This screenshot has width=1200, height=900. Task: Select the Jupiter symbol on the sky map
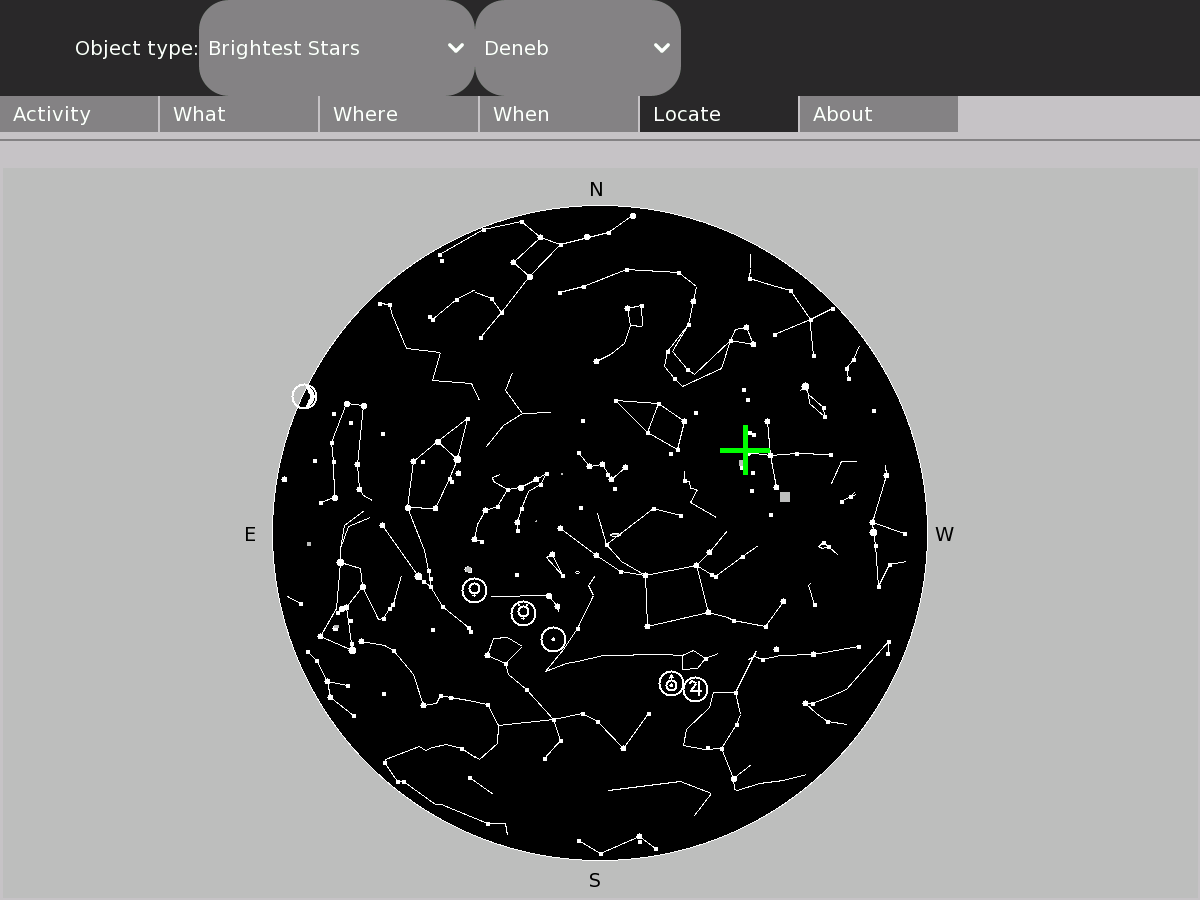coord(695,689)
